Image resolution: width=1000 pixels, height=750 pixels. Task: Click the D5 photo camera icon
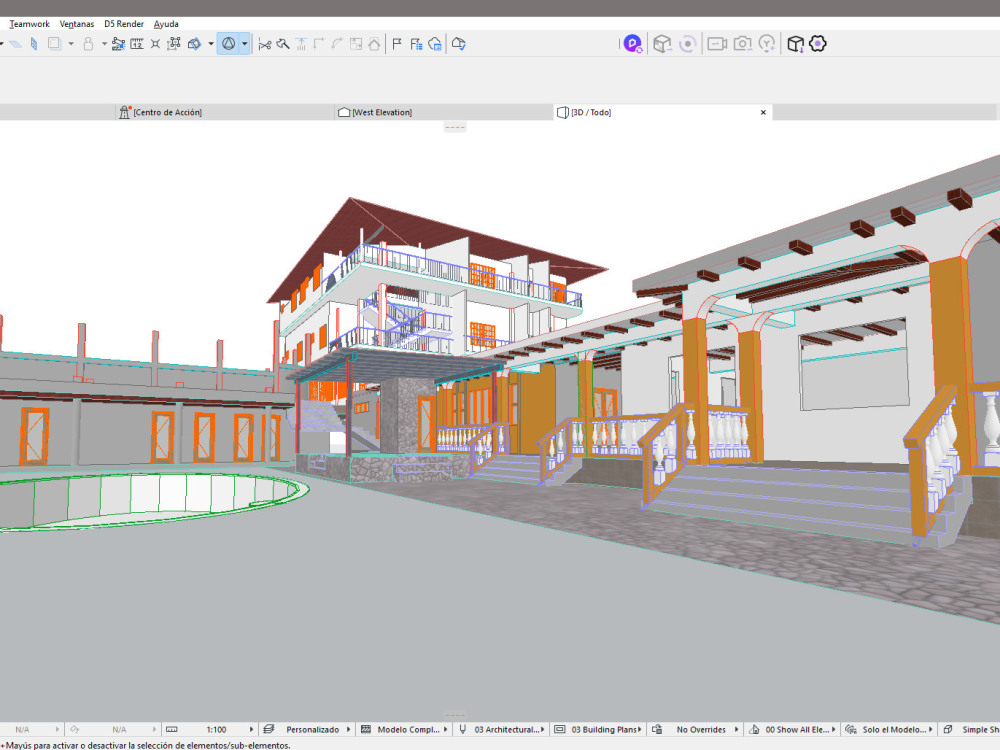(742, 44)
